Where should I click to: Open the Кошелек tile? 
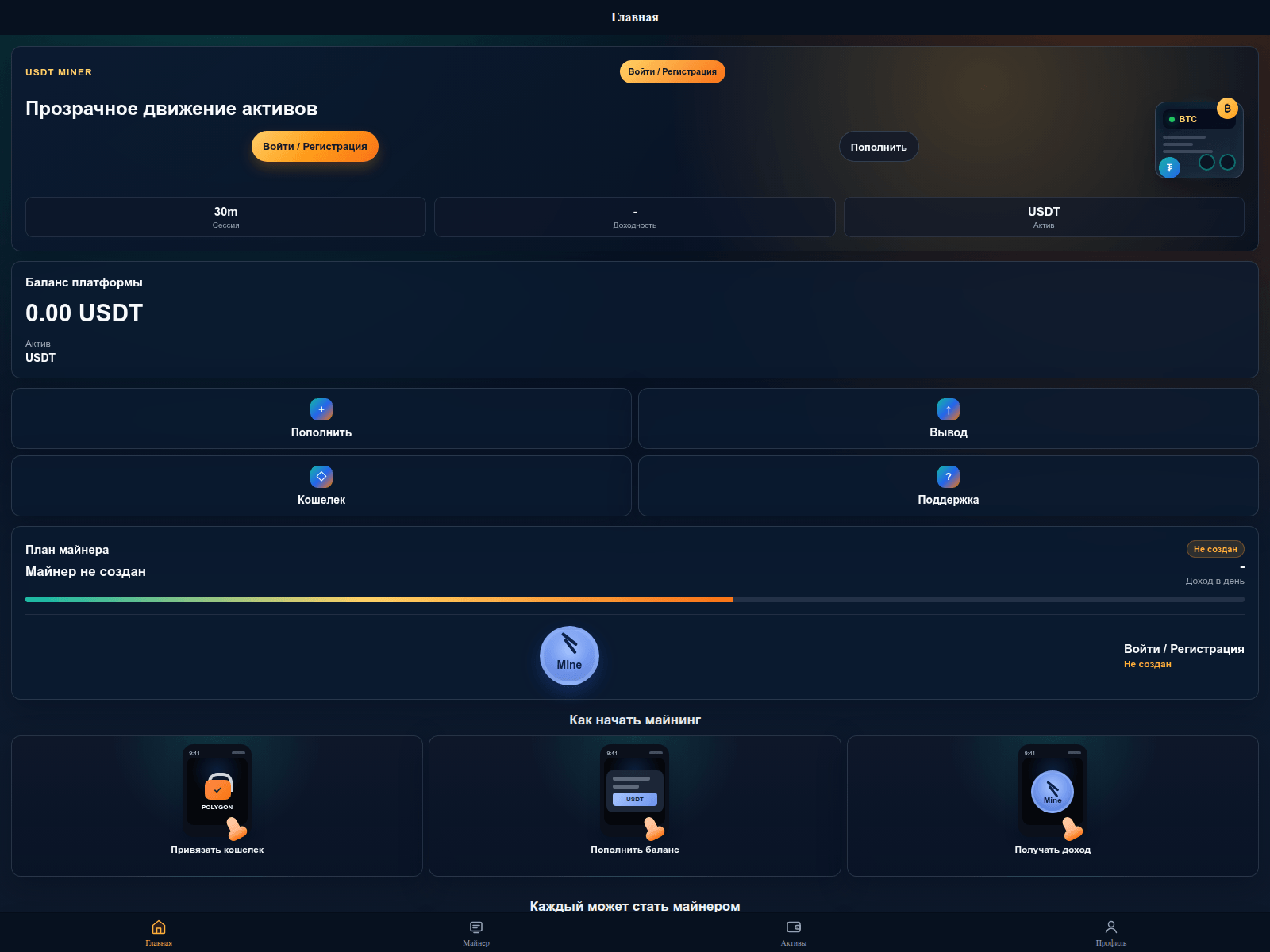(x=321, y=486)
